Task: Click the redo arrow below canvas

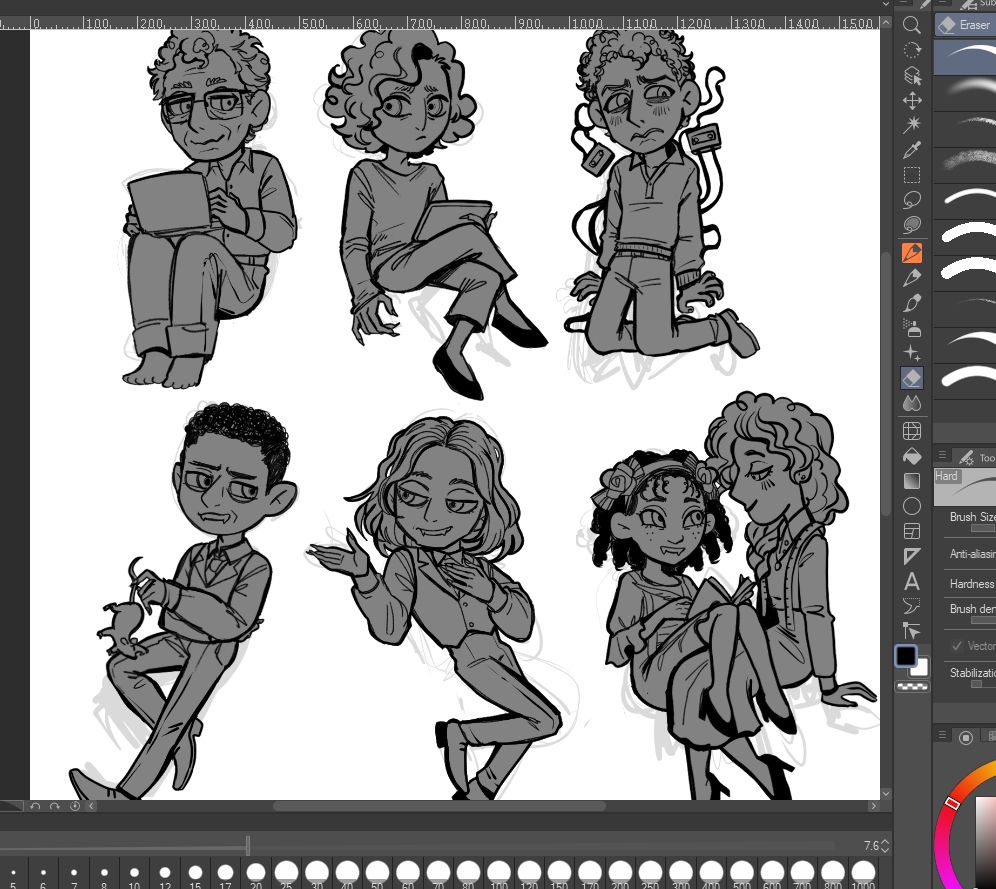Action: (55, 806)
